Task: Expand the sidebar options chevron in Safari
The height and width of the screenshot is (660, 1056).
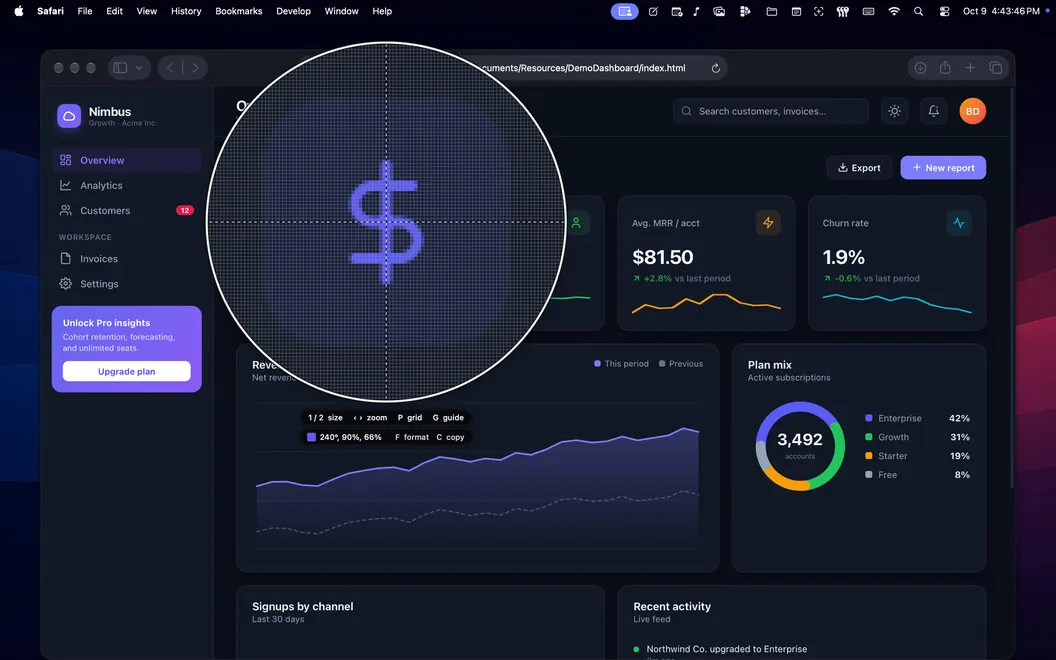Action: pyautogui.click(x=139, y=67)
